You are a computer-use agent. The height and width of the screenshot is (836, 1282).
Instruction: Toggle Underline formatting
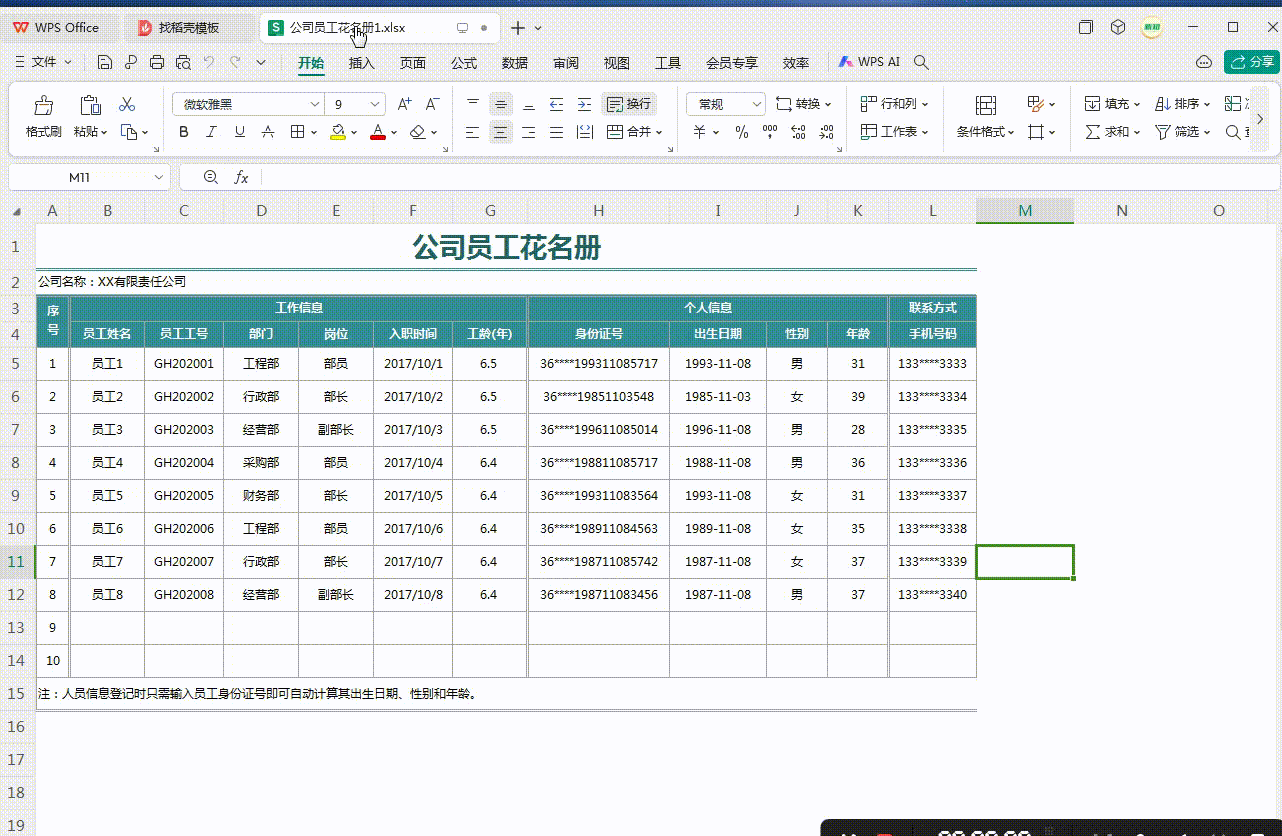[239, 132]
